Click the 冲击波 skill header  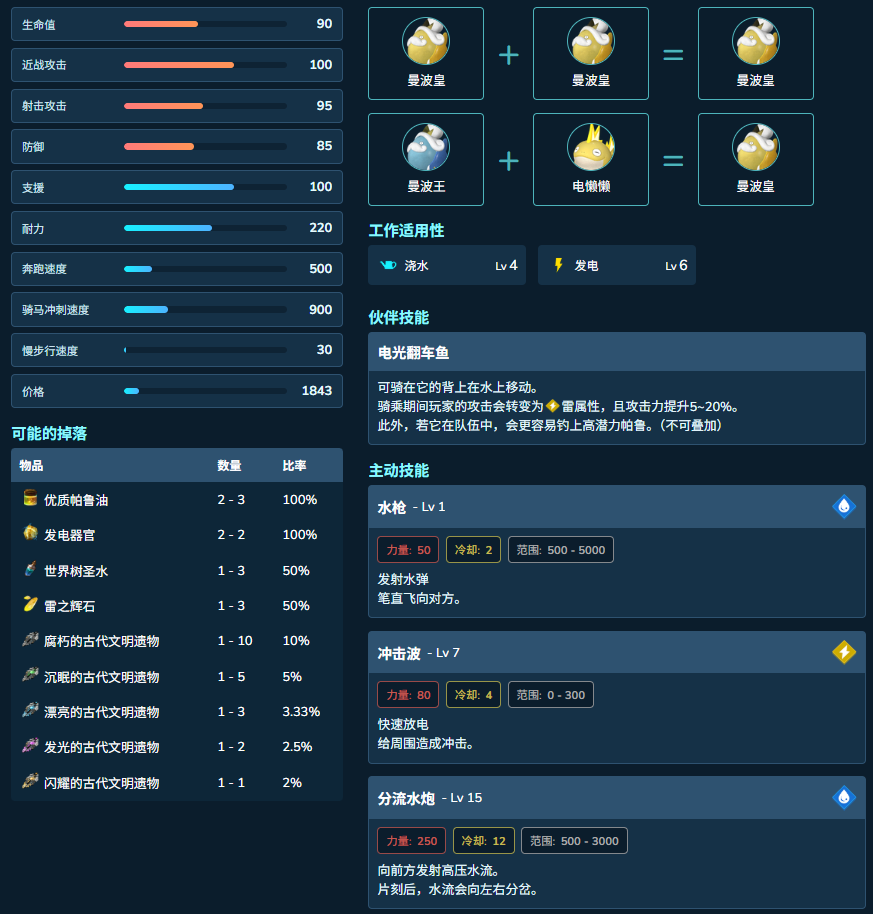(x=617, y=652)
